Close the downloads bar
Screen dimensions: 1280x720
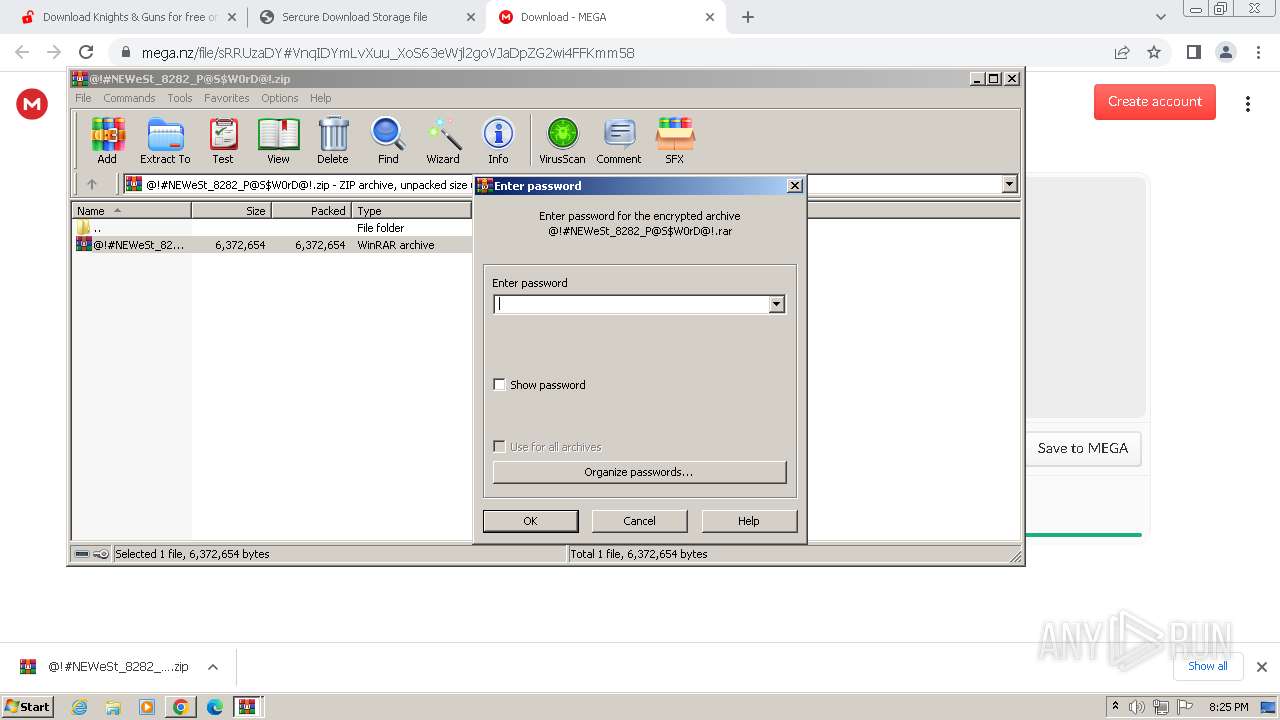[x=1262, y=667]
